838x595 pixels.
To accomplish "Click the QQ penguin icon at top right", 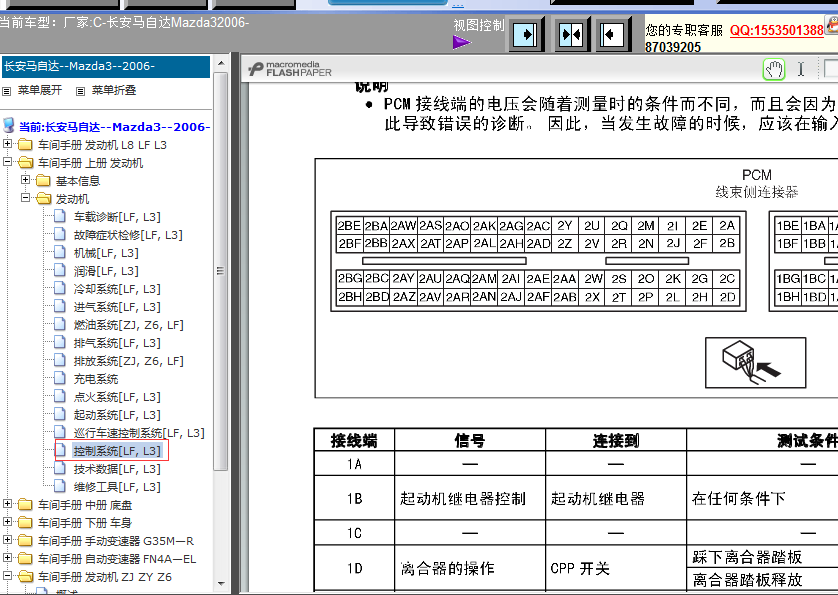I will click(832, 27).
